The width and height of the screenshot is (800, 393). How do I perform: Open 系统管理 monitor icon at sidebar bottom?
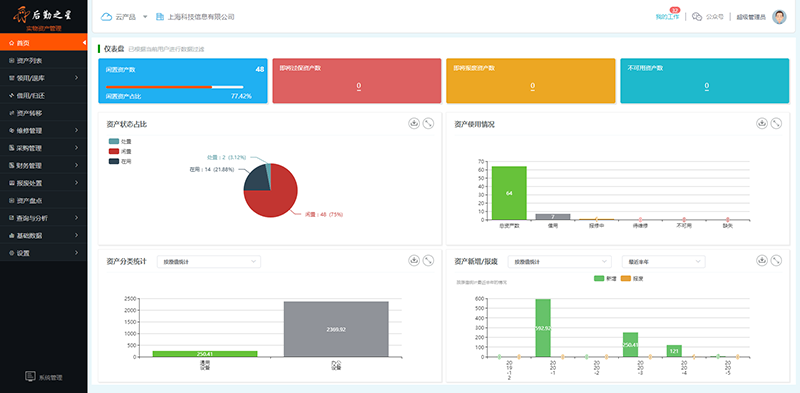[30, 376]
